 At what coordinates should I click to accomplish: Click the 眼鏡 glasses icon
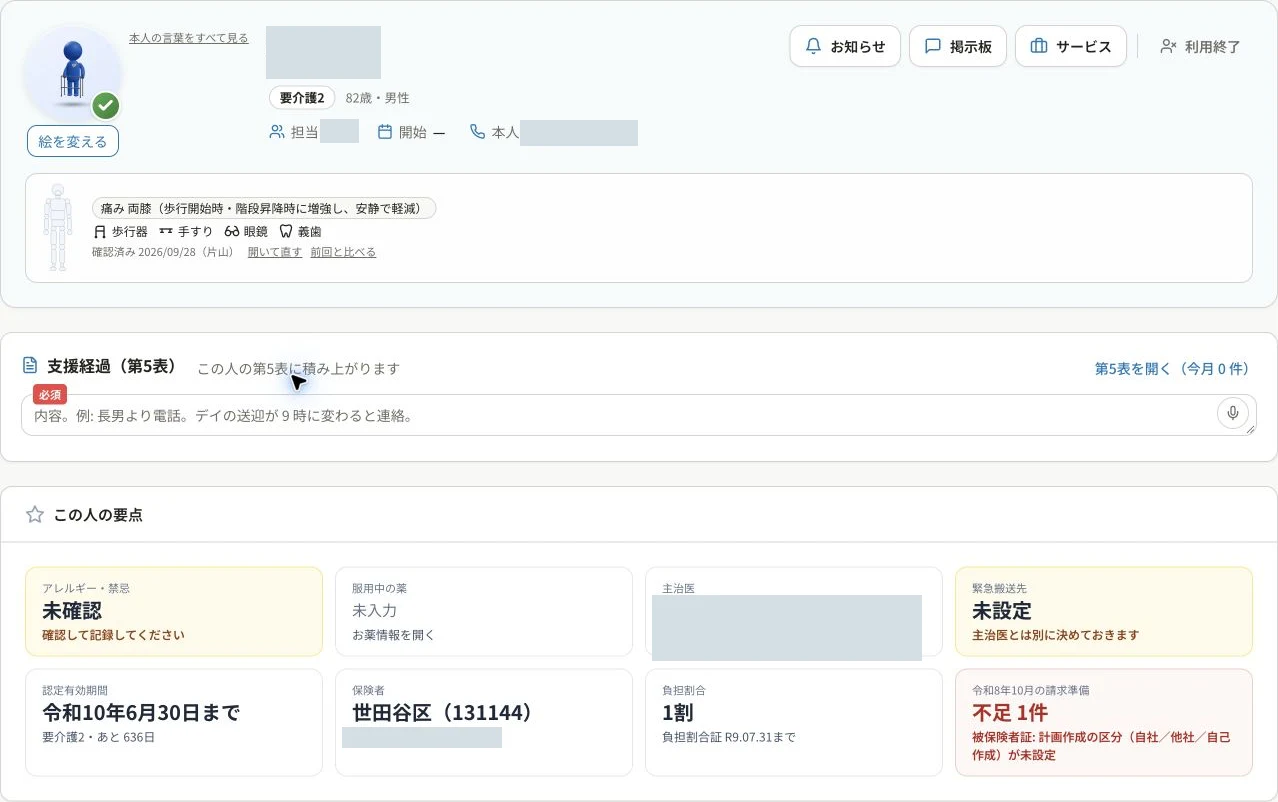coord(232,231)
